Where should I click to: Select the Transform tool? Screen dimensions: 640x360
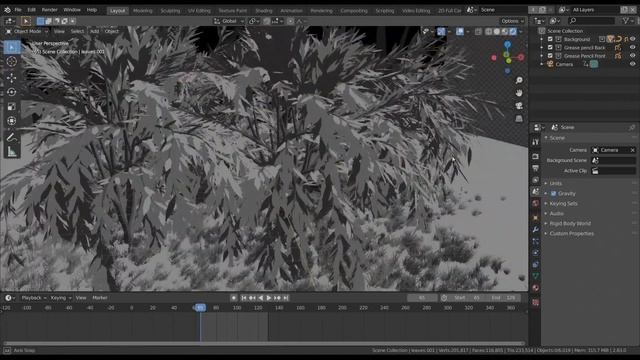pyautogui.click(x=11, y=121)
